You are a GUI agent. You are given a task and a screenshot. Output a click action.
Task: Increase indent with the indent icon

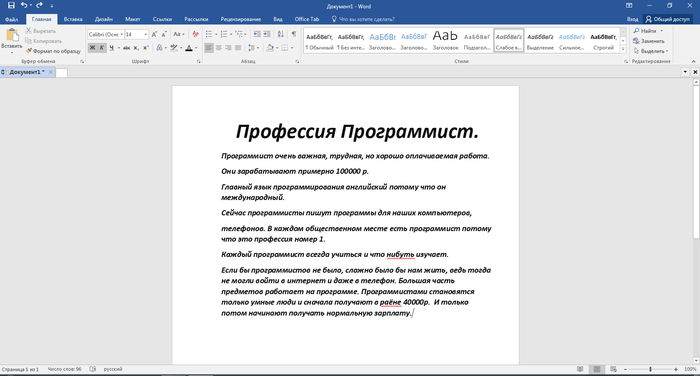pyautogui.click(x=267, y=34)
